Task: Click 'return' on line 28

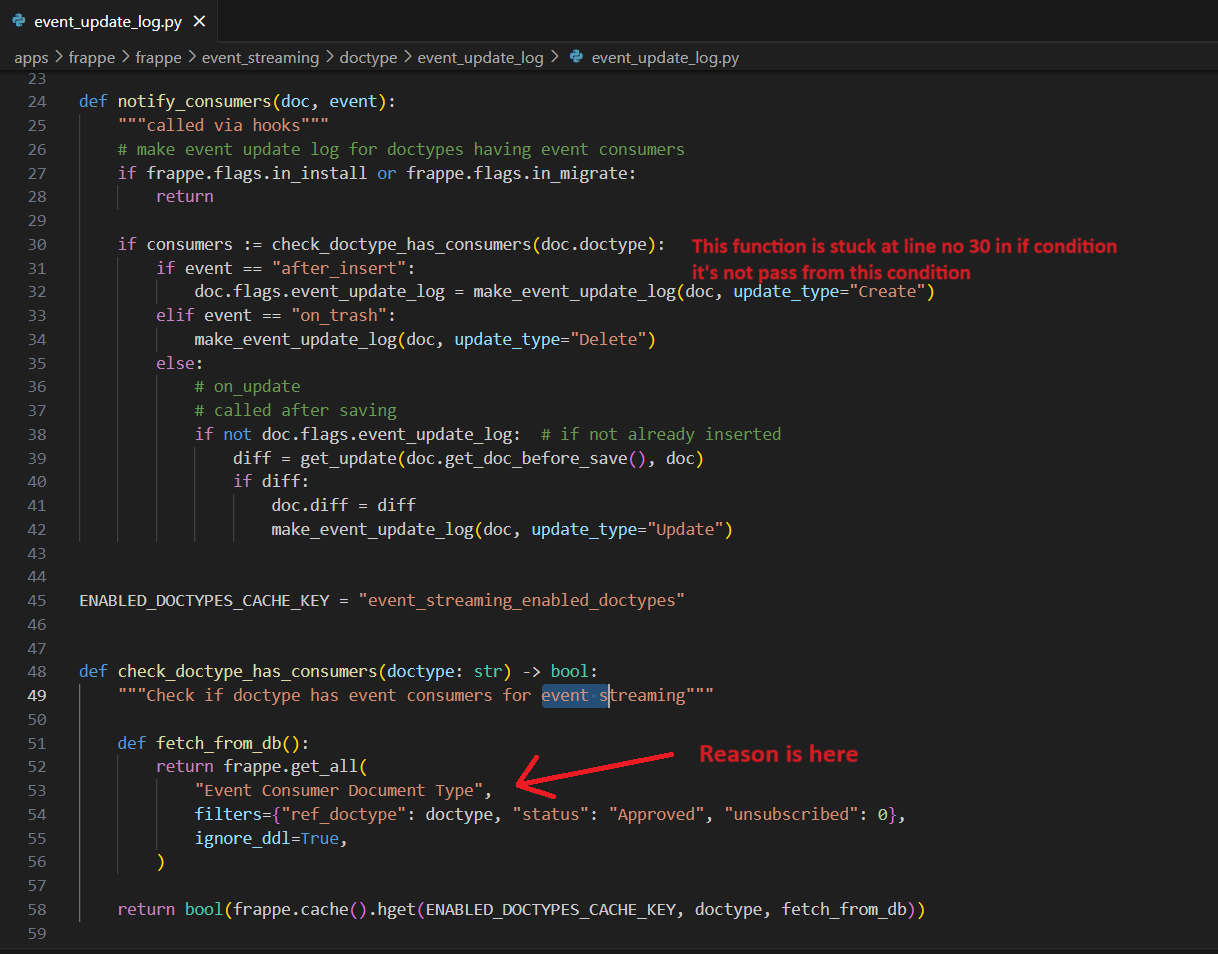Action: 185,197
